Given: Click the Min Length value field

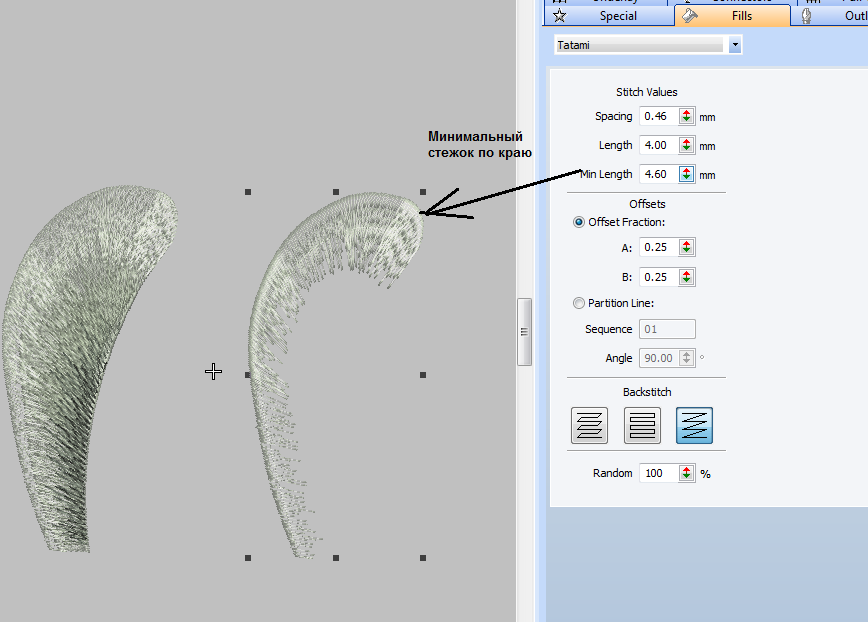Looking at the screenshot, I should 658,174.
